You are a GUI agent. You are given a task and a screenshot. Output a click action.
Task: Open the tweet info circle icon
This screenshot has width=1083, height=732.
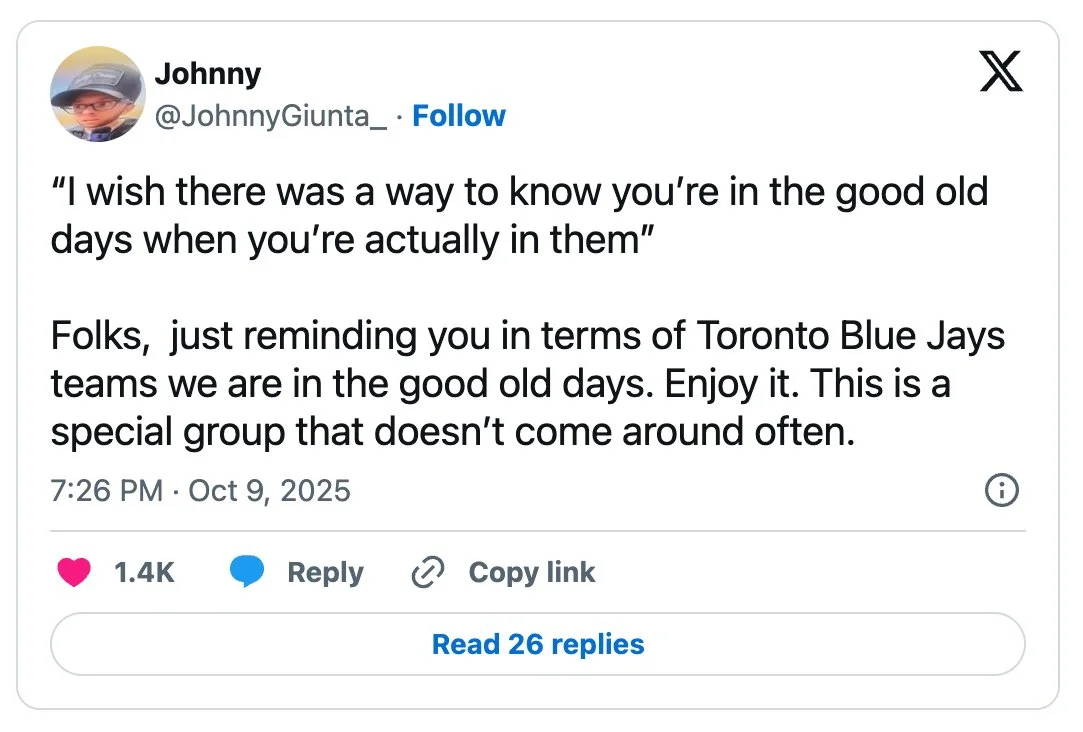coord(1001,490)
